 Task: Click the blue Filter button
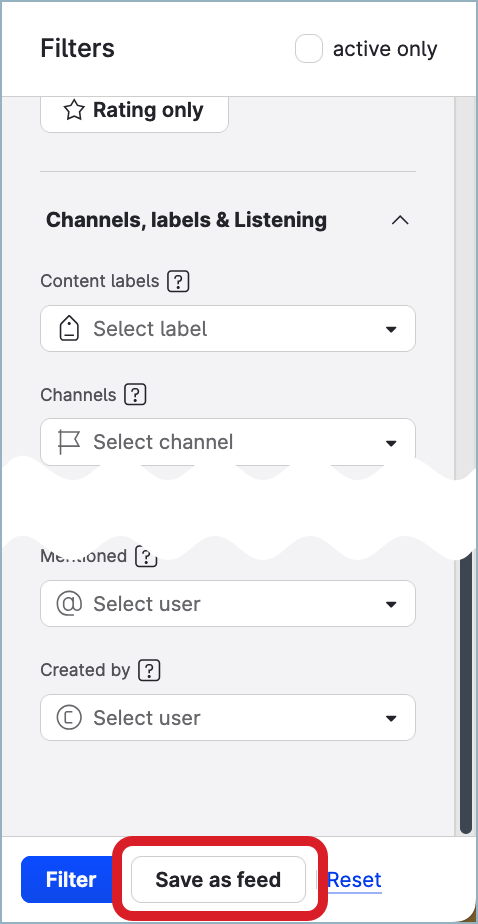71,880
